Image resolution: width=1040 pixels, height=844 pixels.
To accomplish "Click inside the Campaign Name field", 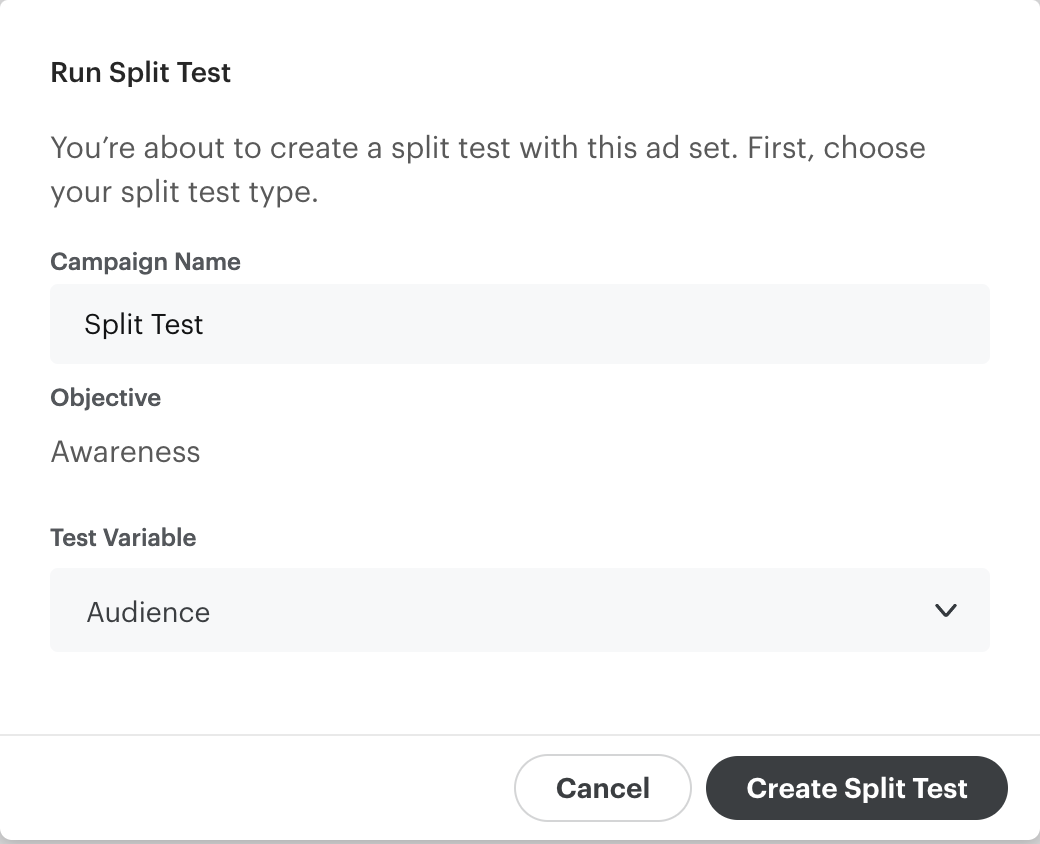I will [x=520, y=324].
